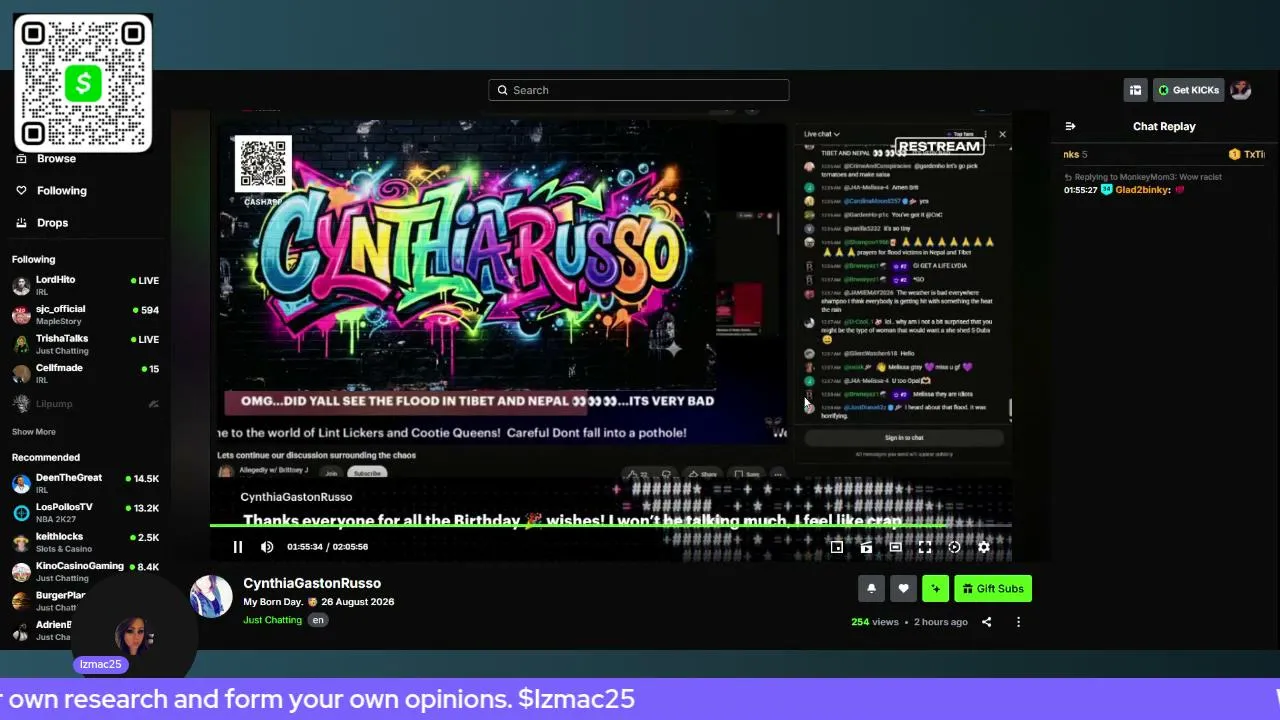Click the LordHito avatar thumbnail
Screen dimensions: 1280x720
pyautogui.click(x=21, y=285)
